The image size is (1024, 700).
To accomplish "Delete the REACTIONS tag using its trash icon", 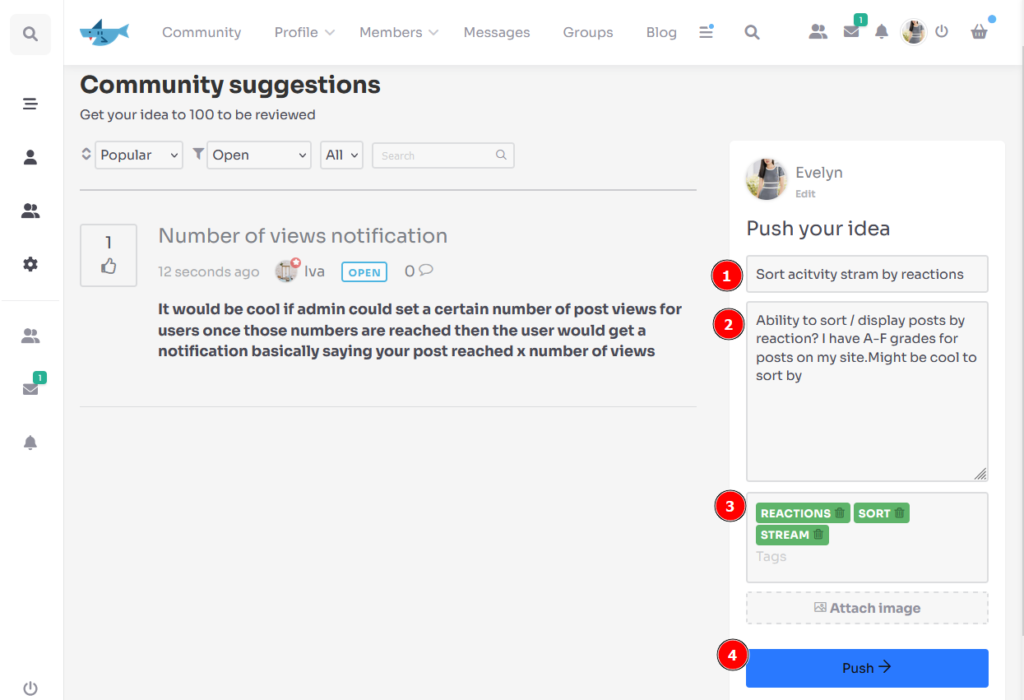I will (x=842, y=512).
